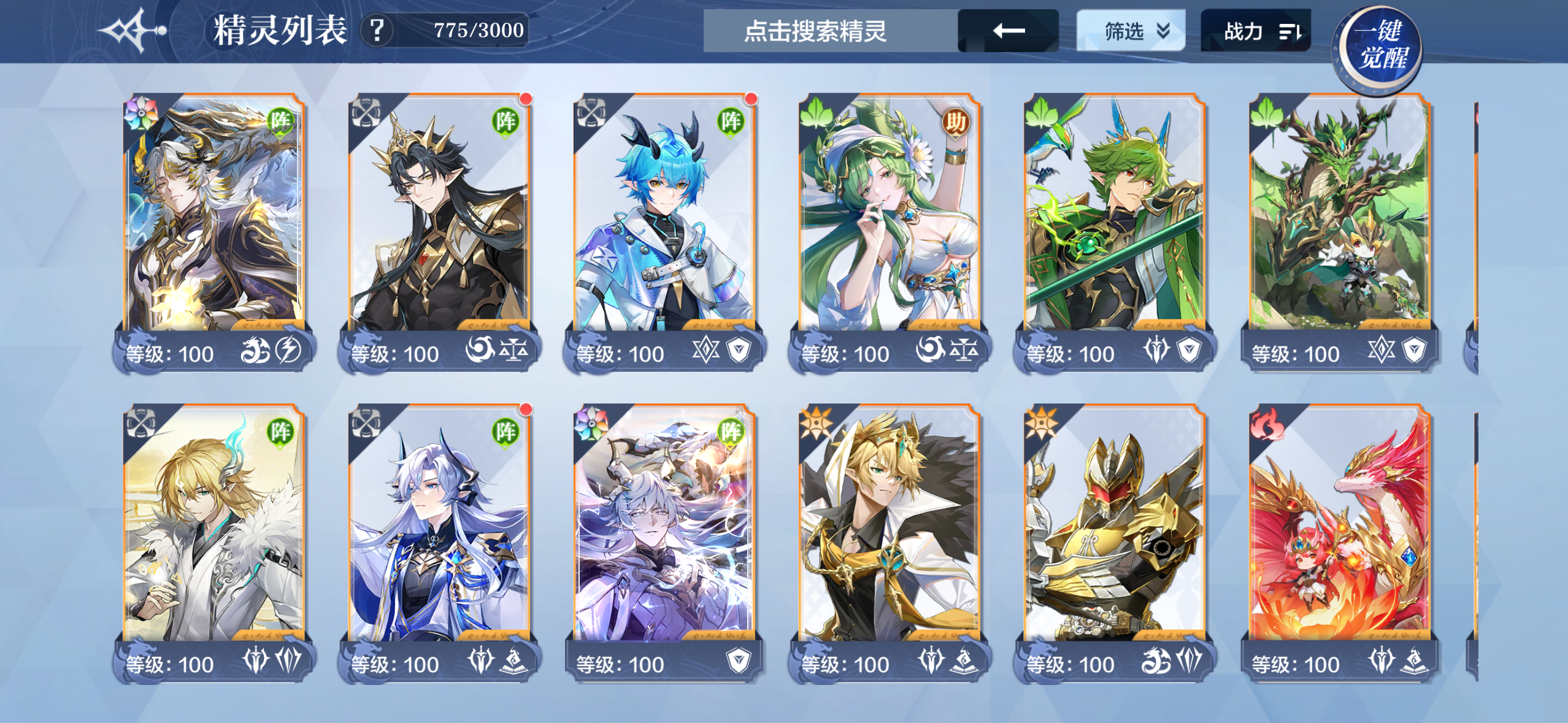Open the blond black-winged spirit card
1568x723 pixels.
click(x=890, y=543)
